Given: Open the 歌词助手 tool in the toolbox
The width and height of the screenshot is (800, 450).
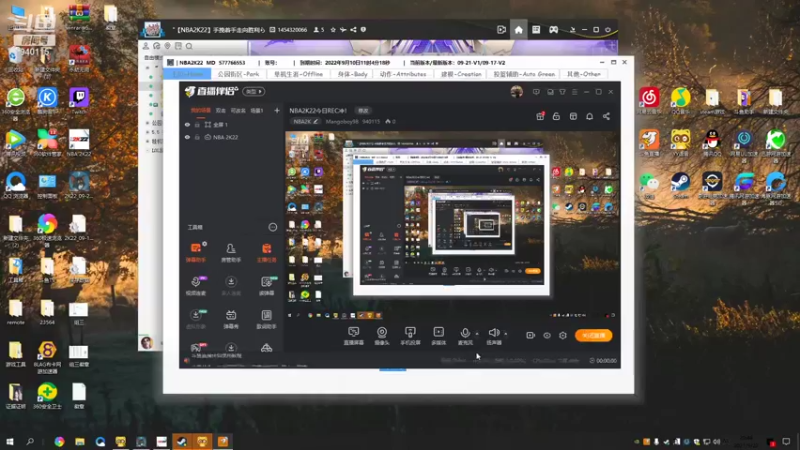Looking at the screenshot, I should coord(266,319).
